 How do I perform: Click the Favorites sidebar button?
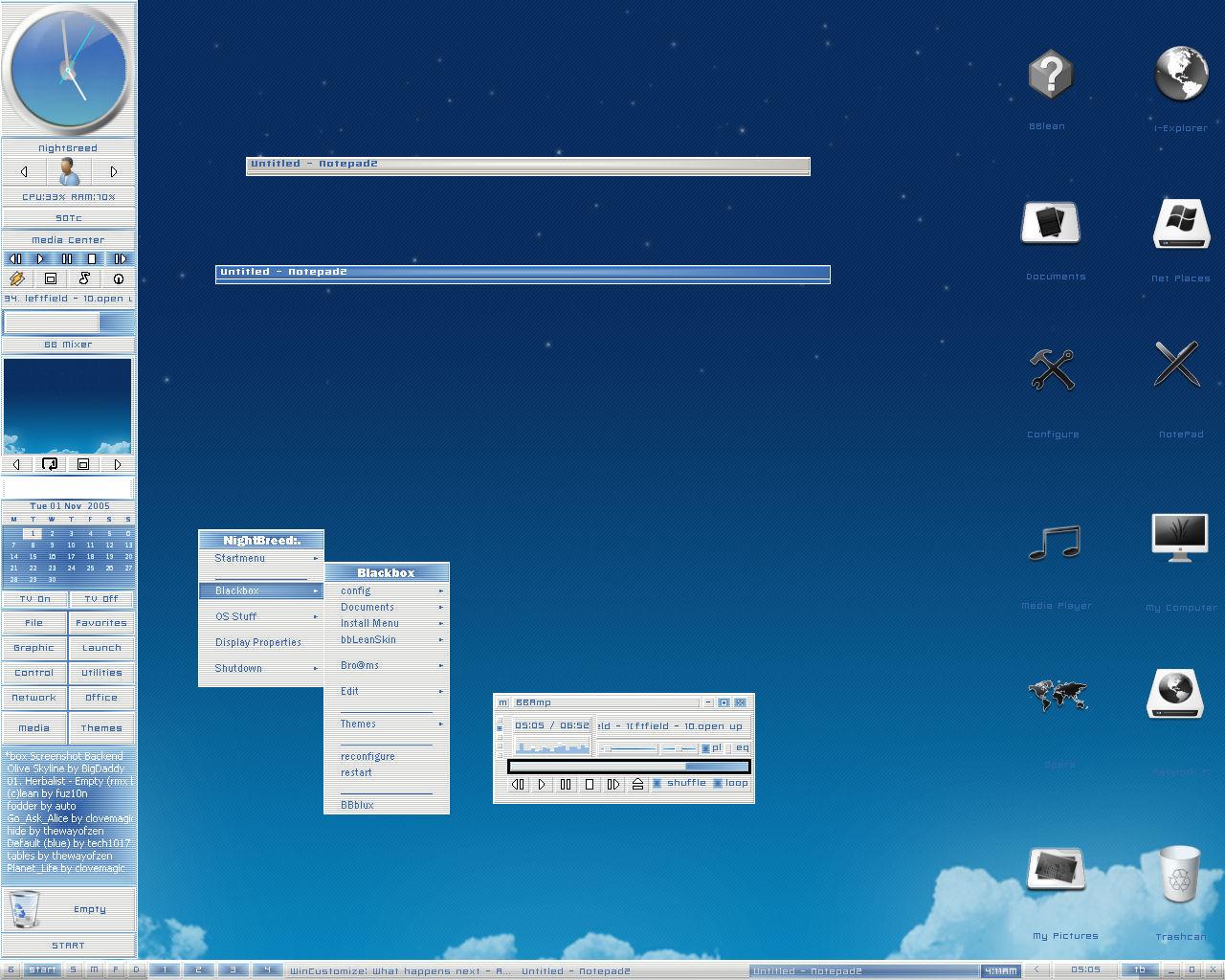(x=101, y=623)
